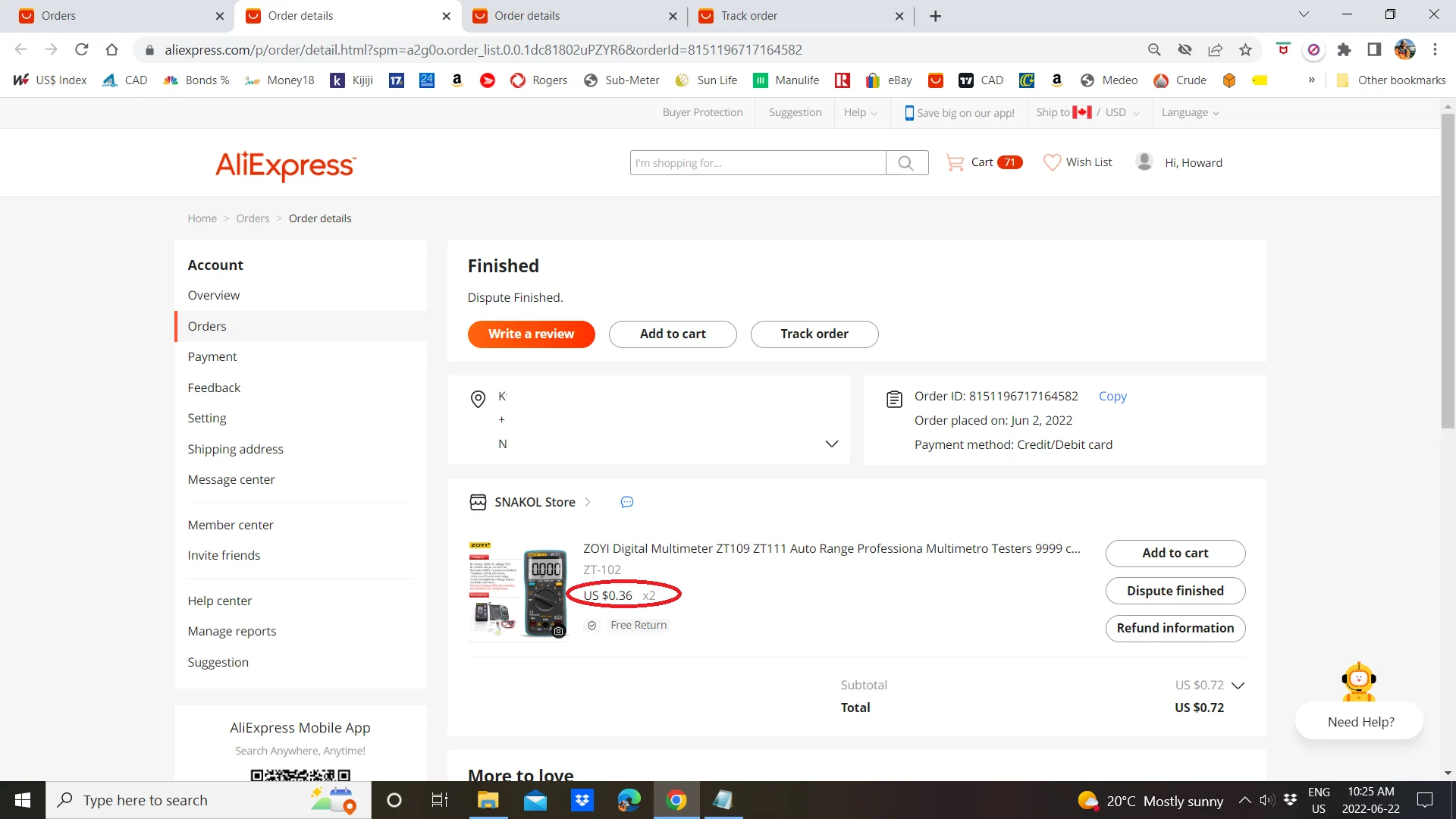Open the shopping cart icon
The width and height of the screenshot is (1456, 819).
tap(955, 162)
